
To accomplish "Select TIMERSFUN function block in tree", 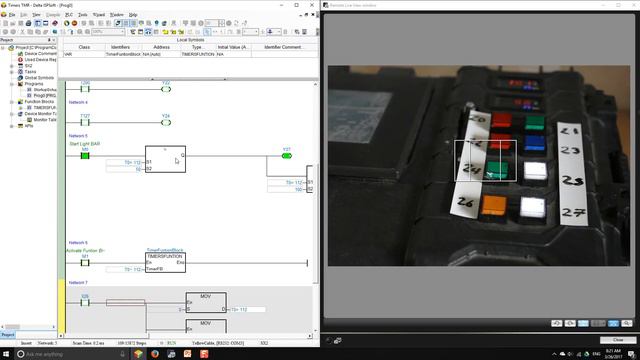I will (45, 108).
